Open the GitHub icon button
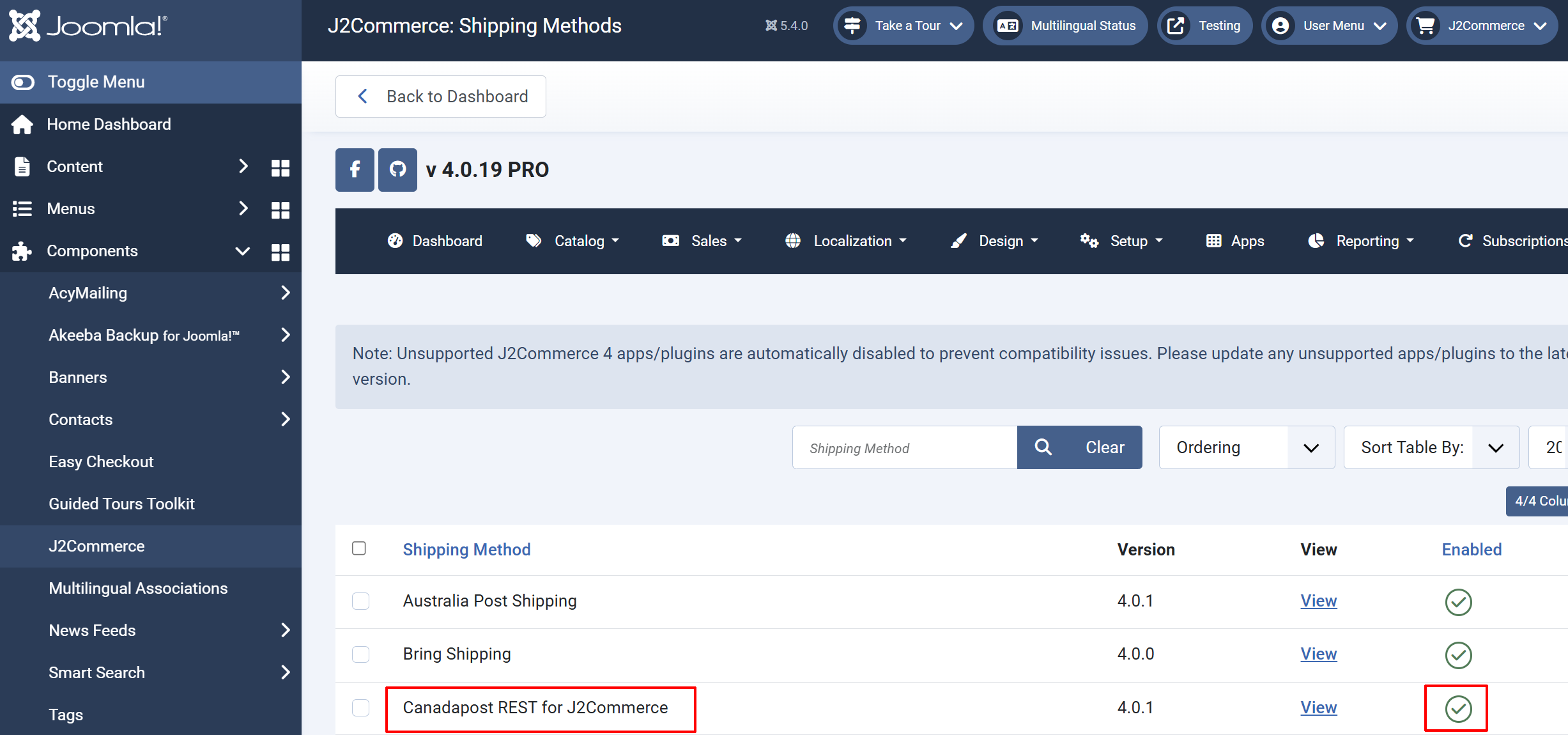The image size is (1568, 735). pyautogui.click(x=397, y=170)
